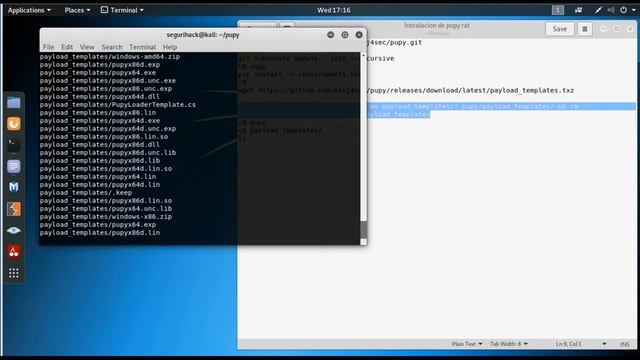Viewport: 640px width, 360px height.
Task: Open the Files manager from the dock
Action: click(13, 102)
